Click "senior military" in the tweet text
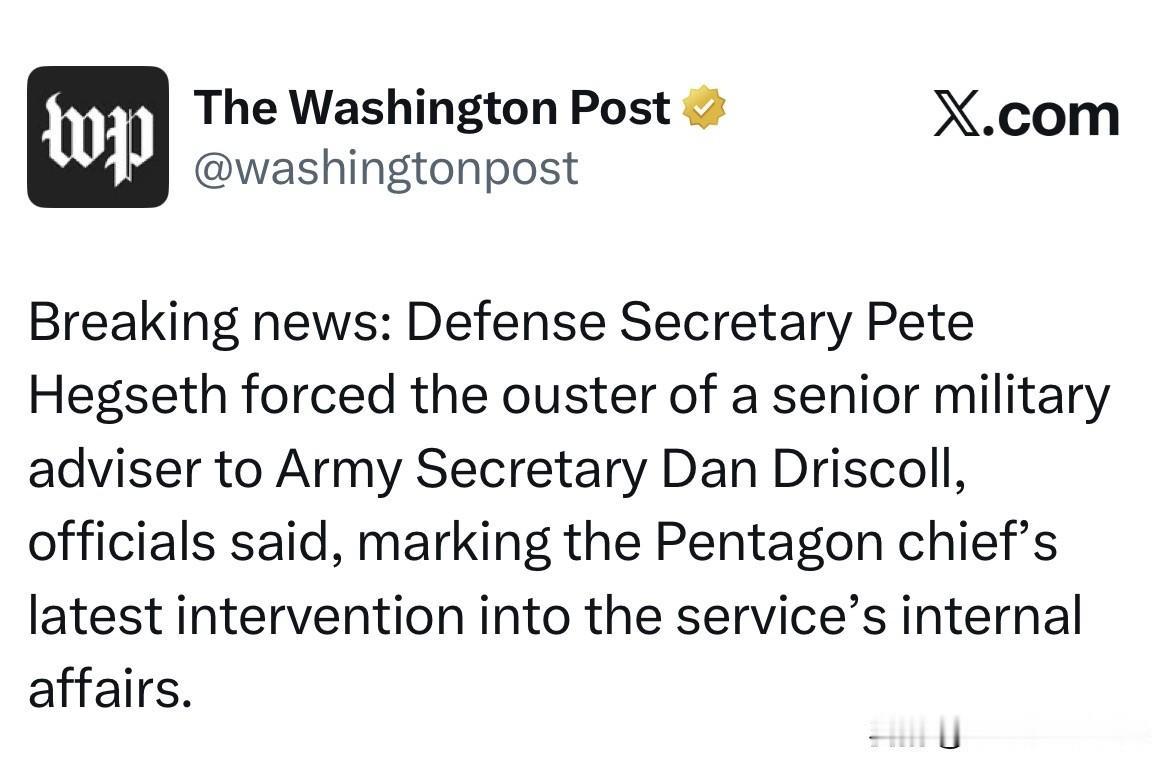This screenshot has height=771, width=1170. pyautogui.click(x=941, y=396)
